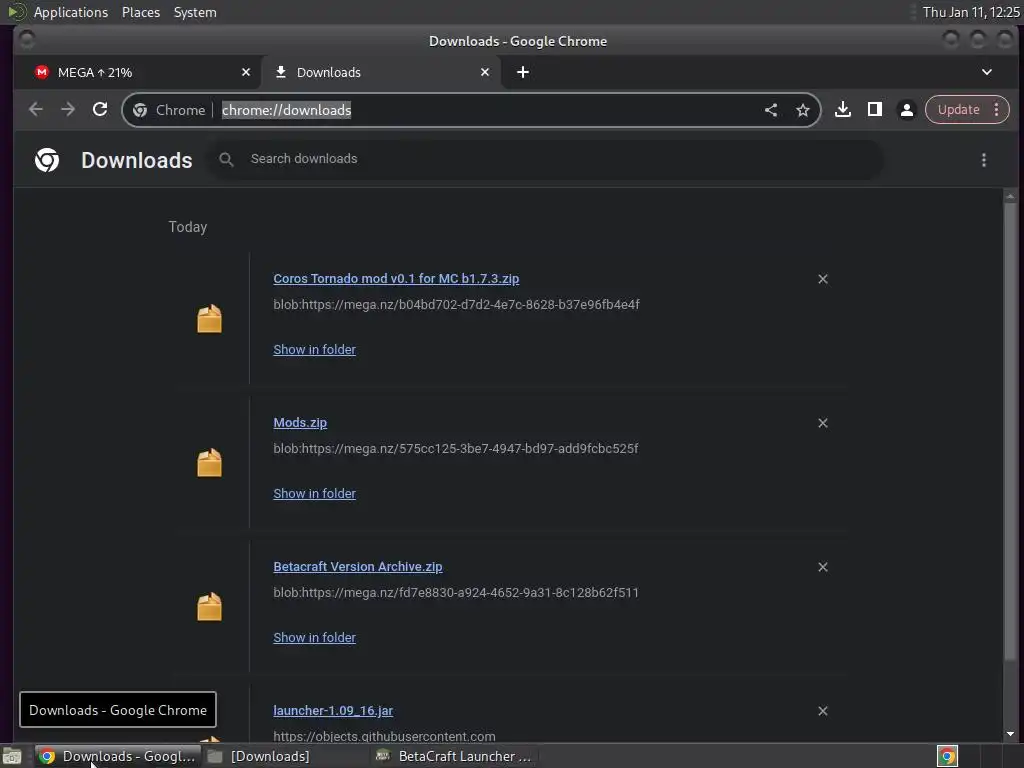The width and height of the screenshot is (1024, 768).
Task: Remove Mods.zip from the list
Action: pos(823,423)
